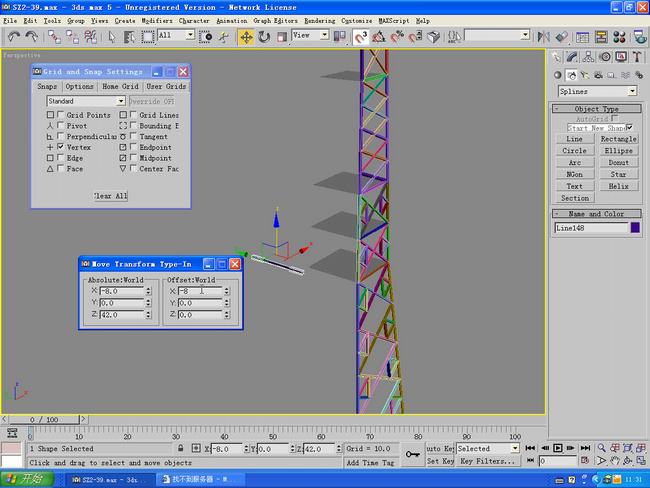Click the Pan hand viewport control
This screenshot has width=650, height=488.
[x=615, y=461]
